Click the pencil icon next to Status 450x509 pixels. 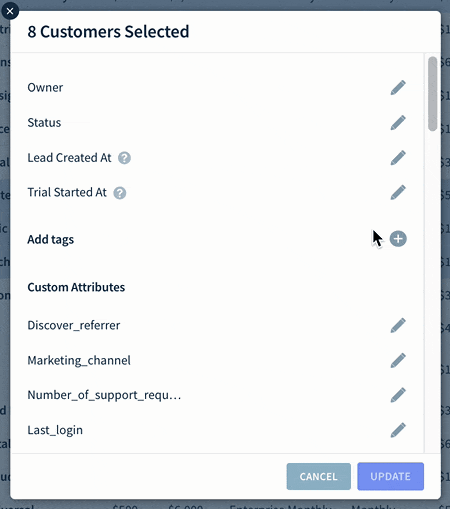[398, 123]
